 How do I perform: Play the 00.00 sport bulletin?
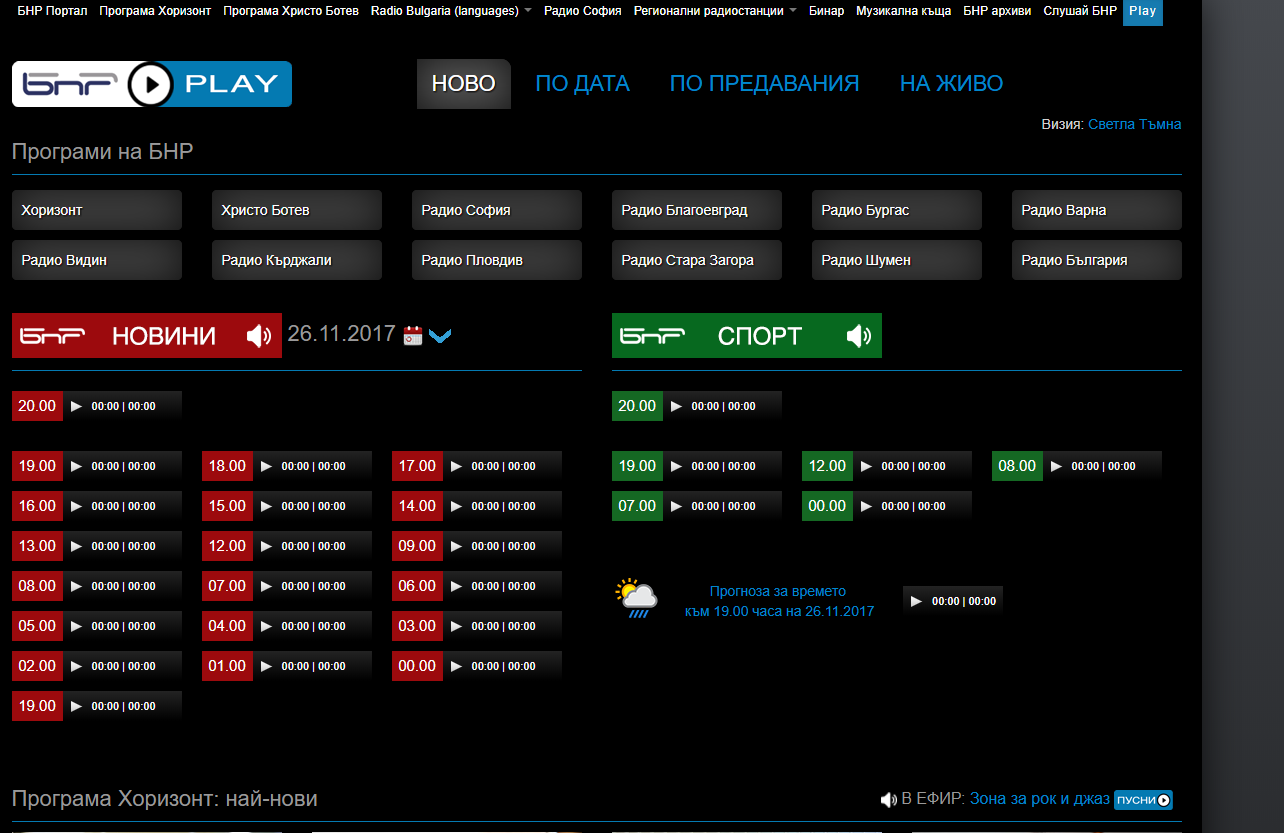click(866, 506)
